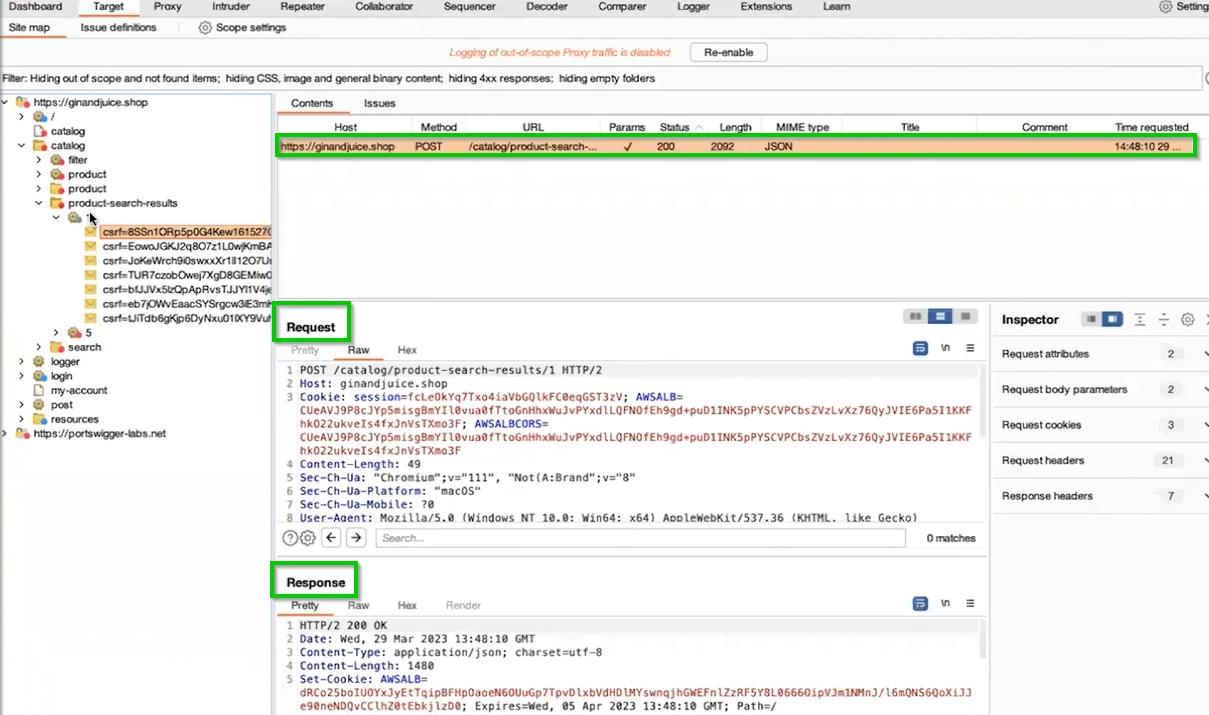Switch to the Repeater tab
This screenshot has width=1209, height=715.
tap(302, 7)
